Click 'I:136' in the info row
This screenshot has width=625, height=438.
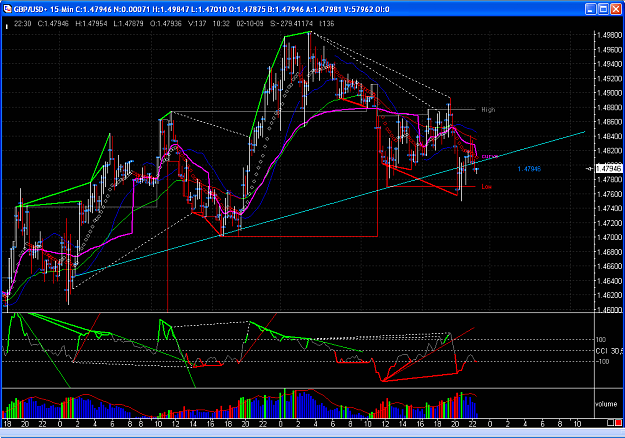pyautogui.click(x=326, y=24)
